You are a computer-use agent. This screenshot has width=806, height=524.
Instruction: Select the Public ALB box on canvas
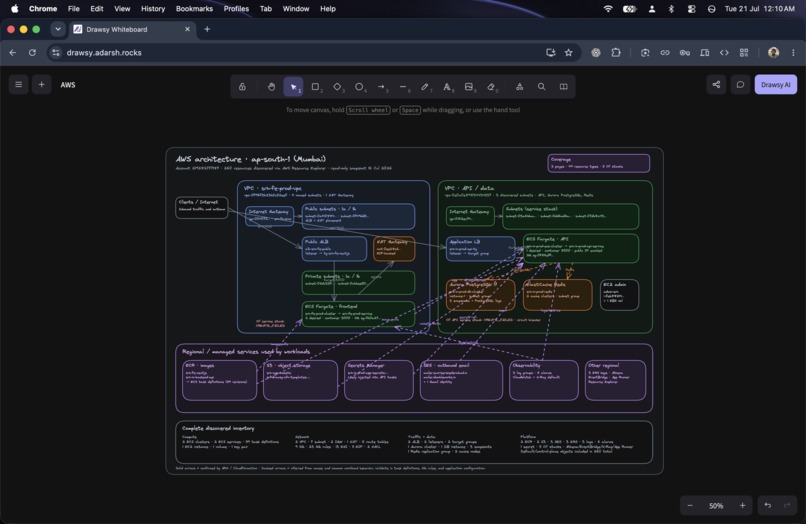(335, 248)
